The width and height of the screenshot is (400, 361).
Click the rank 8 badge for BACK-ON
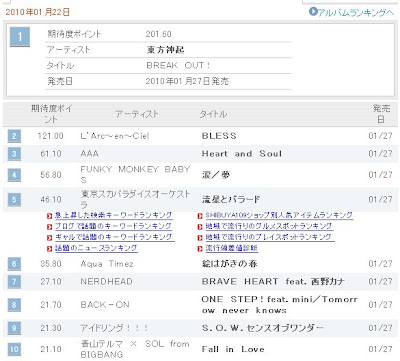click(x=14, y=305)
